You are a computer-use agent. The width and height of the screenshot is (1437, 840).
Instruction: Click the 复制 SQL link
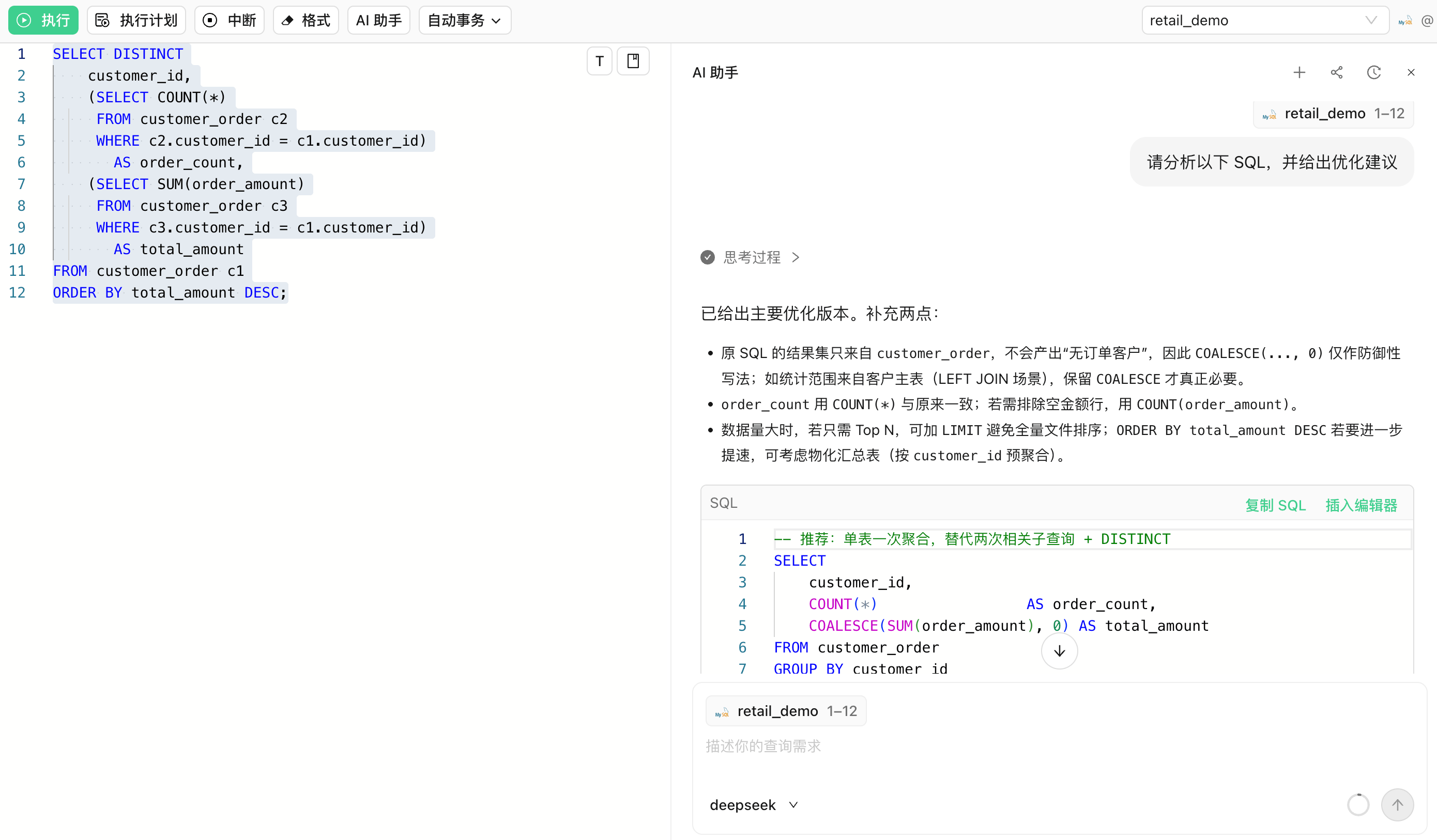point(1275,505)
